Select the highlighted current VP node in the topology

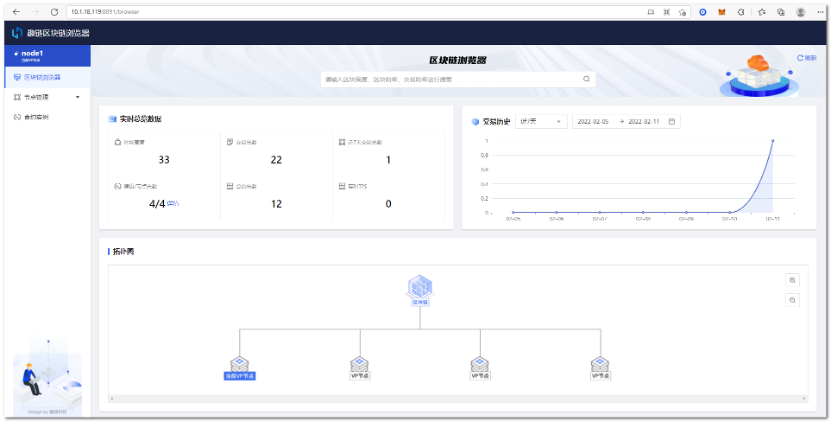coord(239,368)
